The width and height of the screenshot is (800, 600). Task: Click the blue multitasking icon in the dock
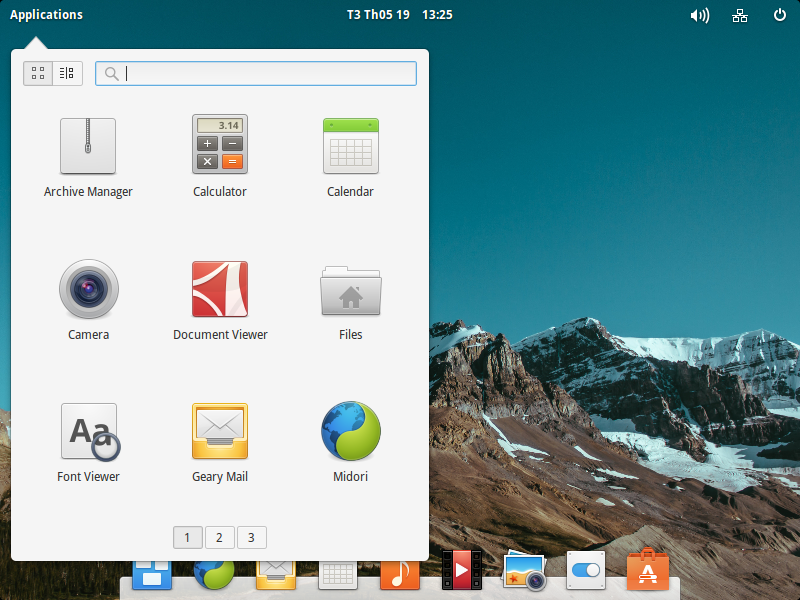tap(152, 575)
